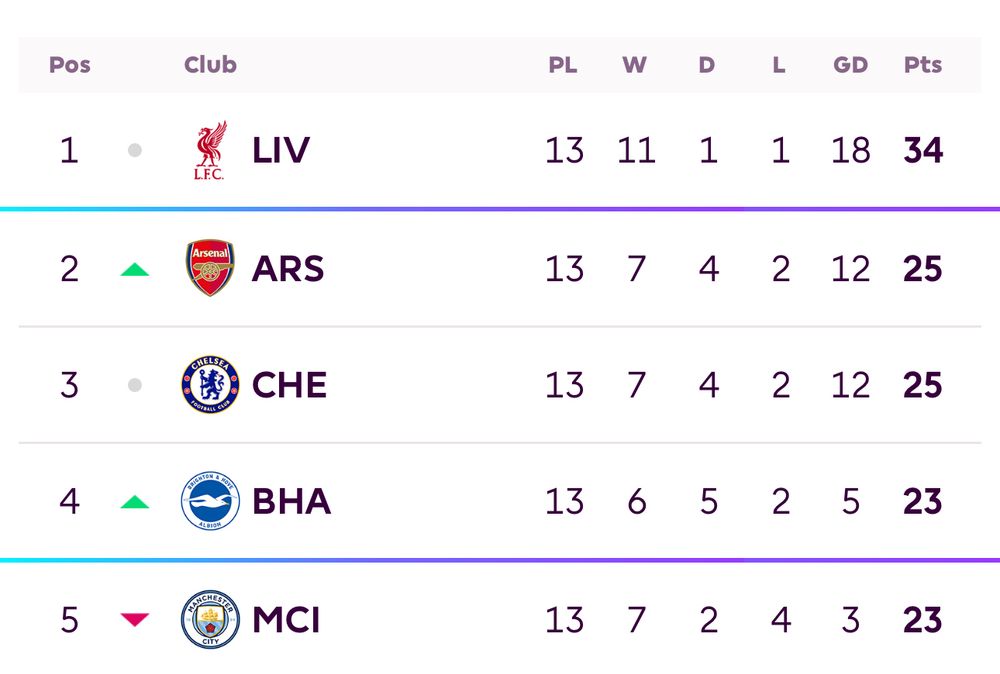Click the Liverpool club crest
Viewport: 1000px width, 674px height.
[x=210, y=150]
